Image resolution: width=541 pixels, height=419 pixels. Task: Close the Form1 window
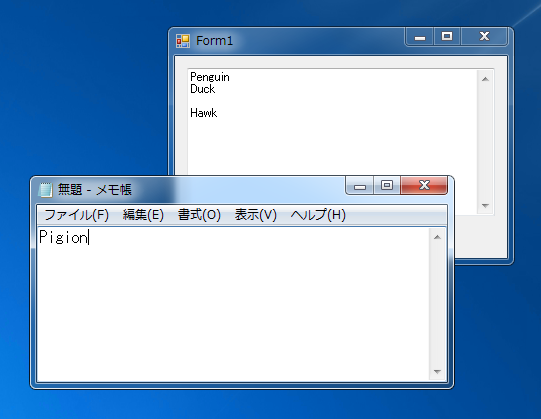pos(484,36)
